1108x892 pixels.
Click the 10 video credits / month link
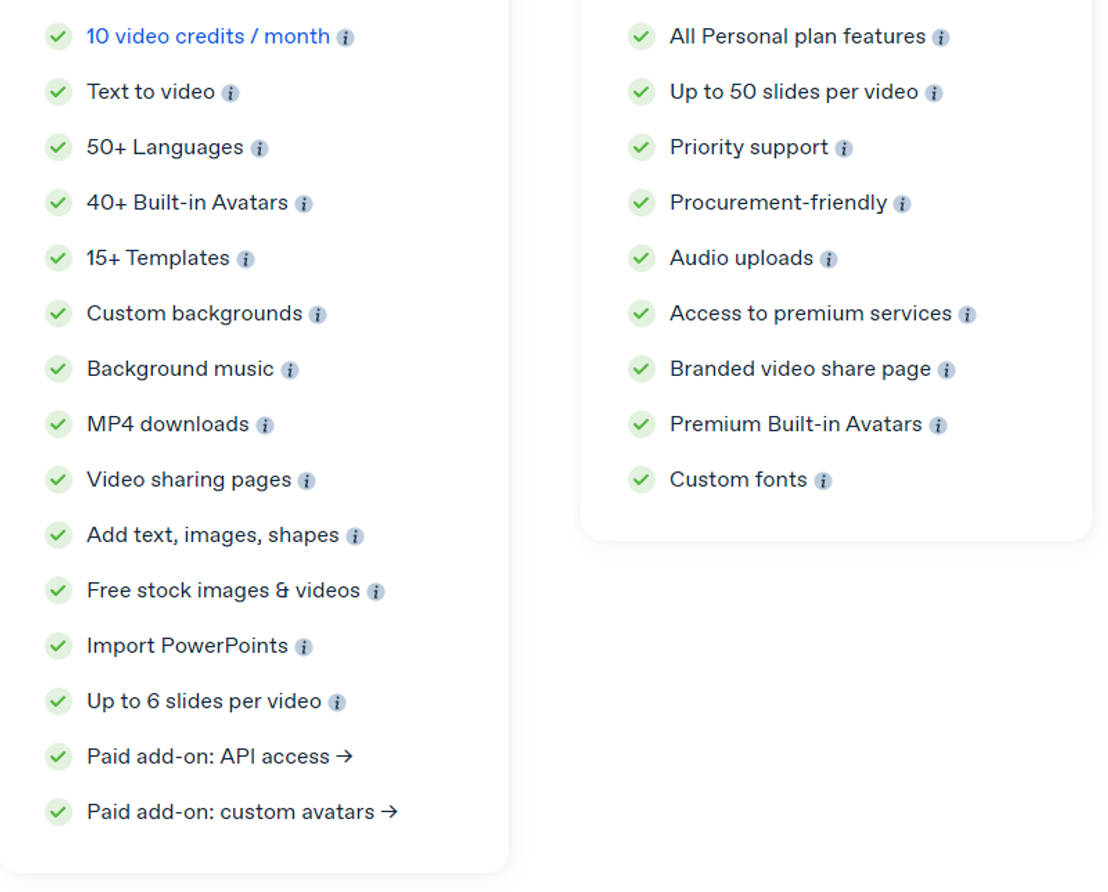click(208, 36)
